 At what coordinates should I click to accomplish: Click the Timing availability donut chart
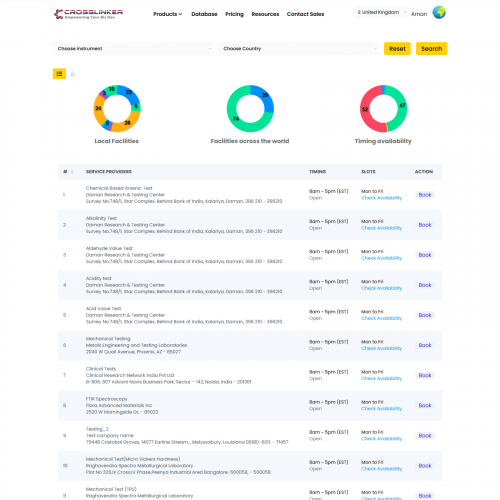coord(383,109)
